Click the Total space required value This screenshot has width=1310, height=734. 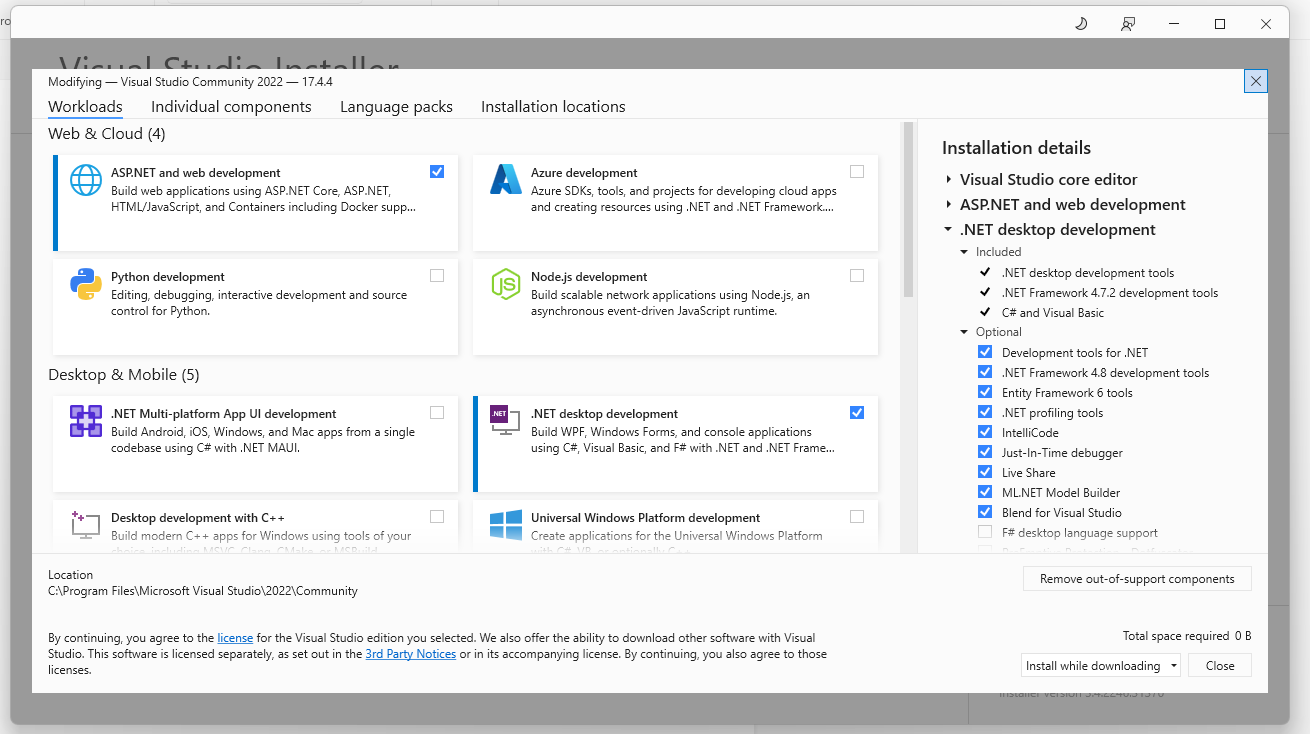click(1243, 636)
